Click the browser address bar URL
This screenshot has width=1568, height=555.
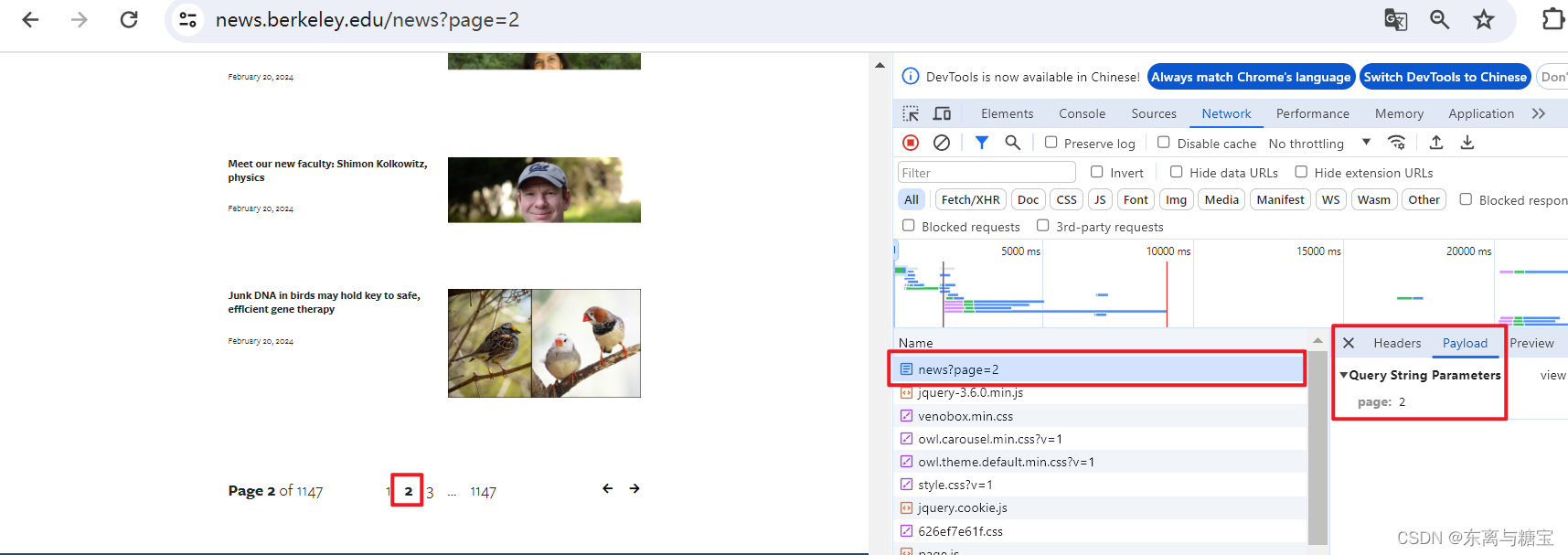[368, 19]
